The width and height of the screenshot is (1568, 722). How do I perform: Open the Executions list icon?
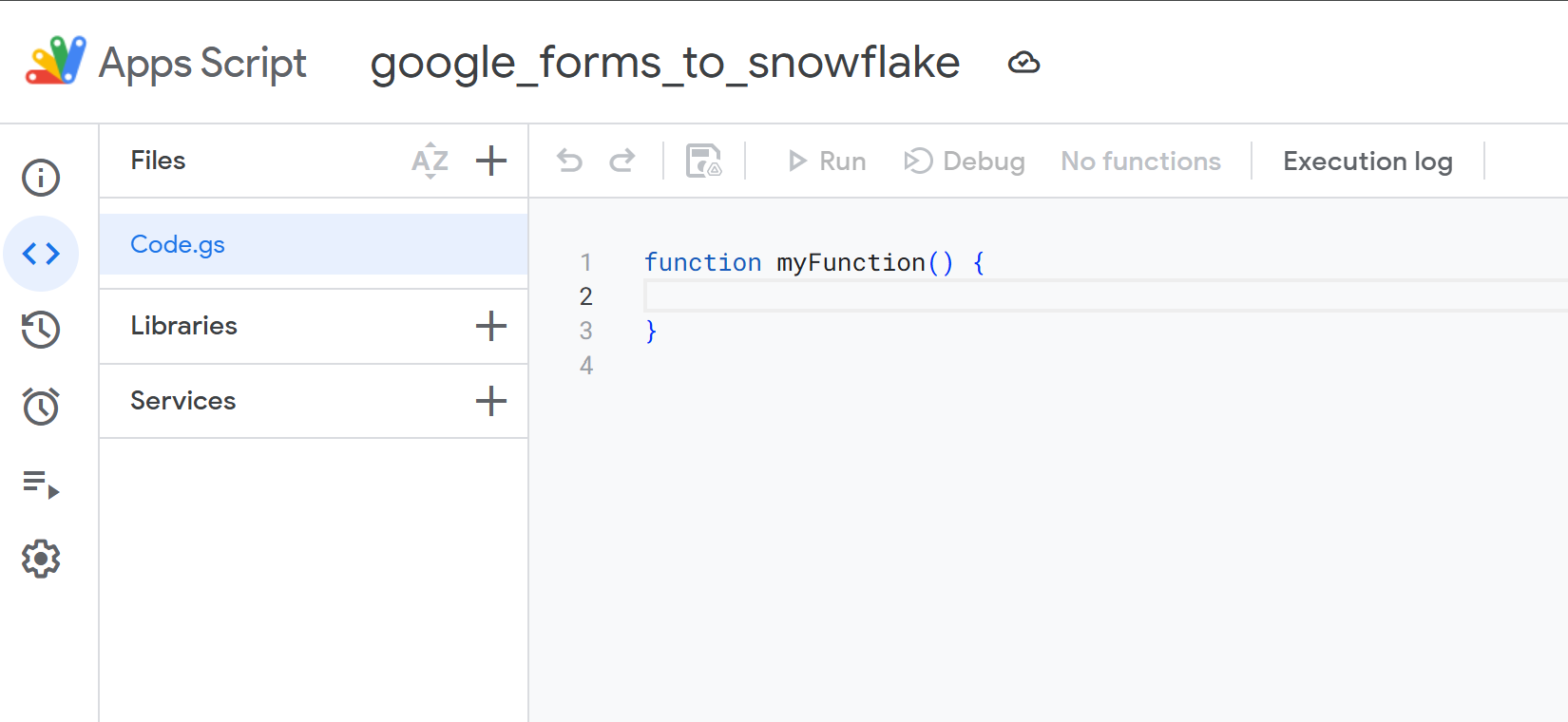(41, 484)
